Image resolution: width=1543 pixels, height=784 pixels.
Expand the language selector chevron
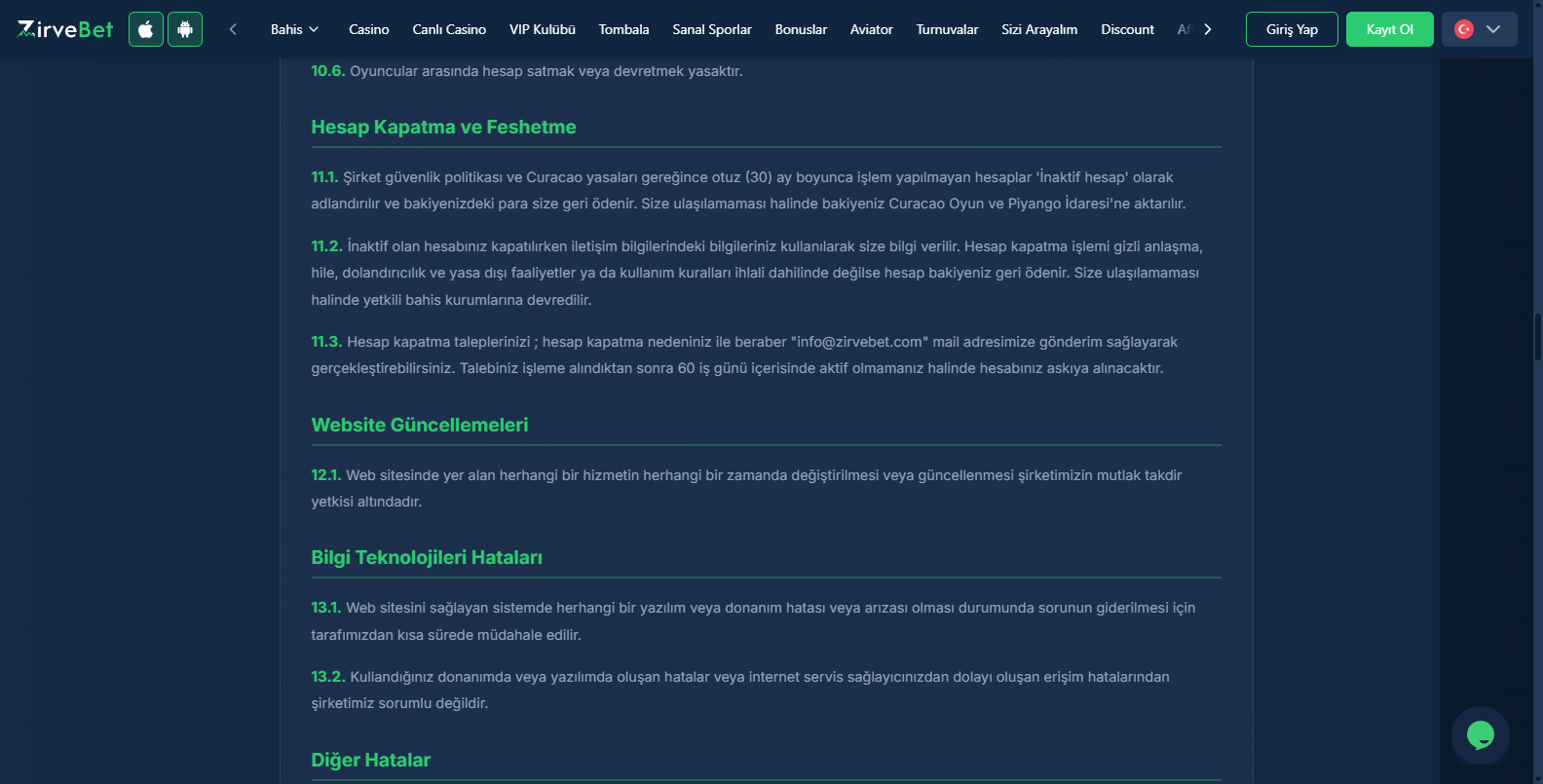click(1493, 29)
